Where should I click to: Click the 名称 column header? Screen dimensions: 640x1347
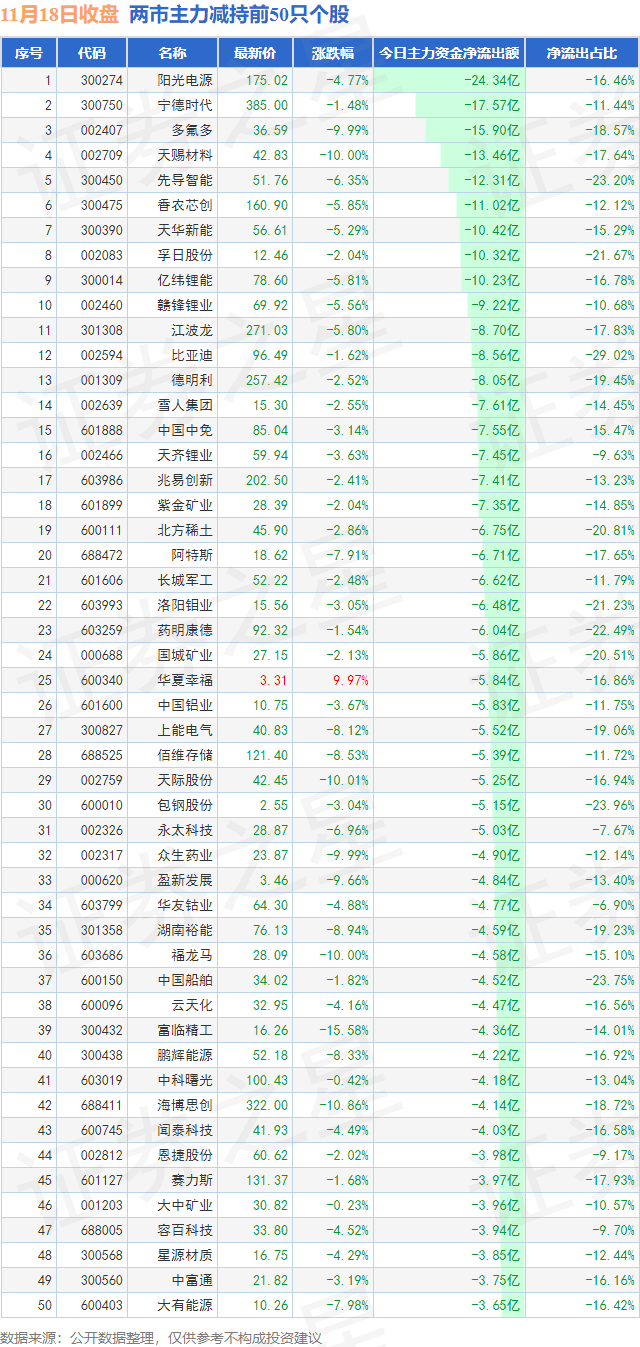click(171, 53)
